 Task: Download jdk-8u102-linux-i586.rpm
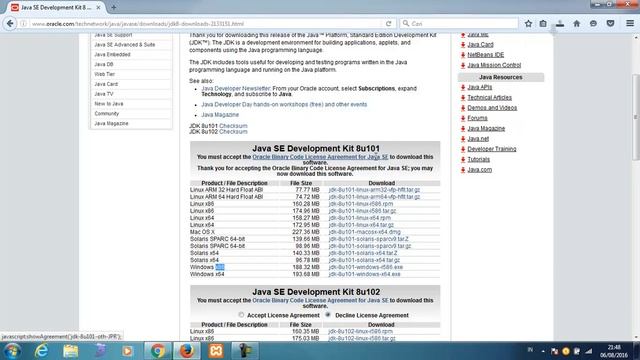360,331
